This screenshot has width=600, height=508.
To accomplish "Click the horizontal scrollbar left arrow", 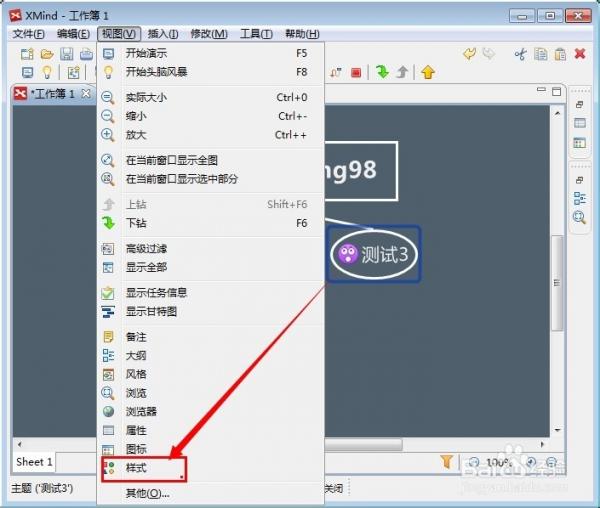I will tap(20, 444).
